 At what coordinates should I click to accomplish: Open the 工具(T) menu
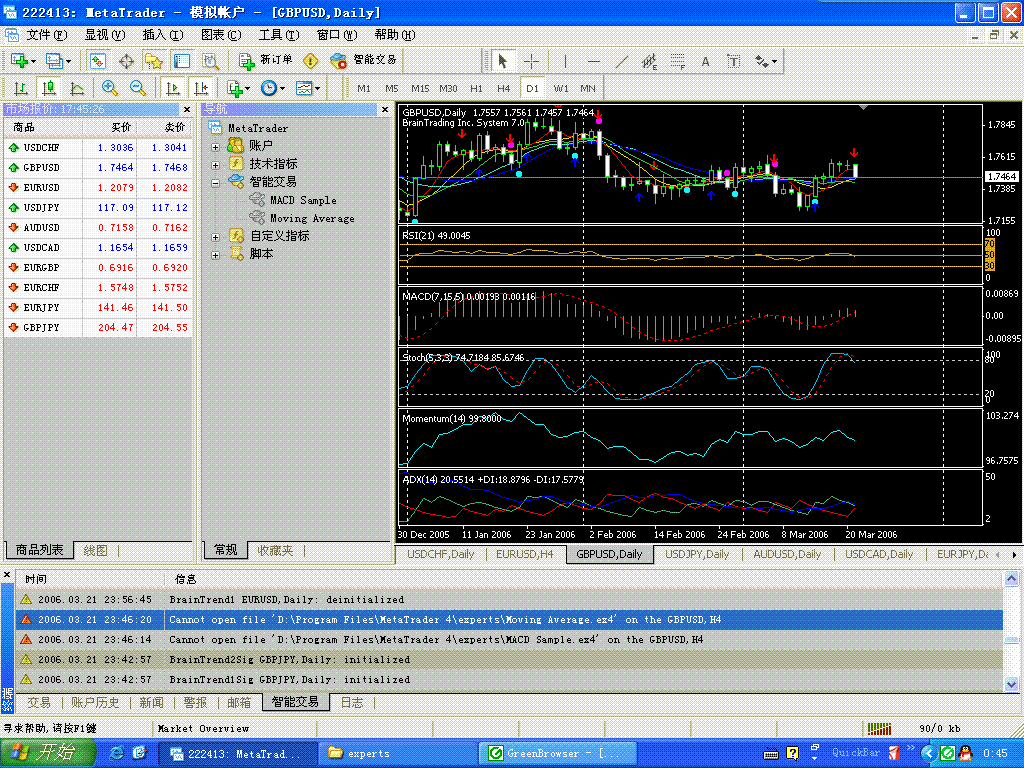279,35
